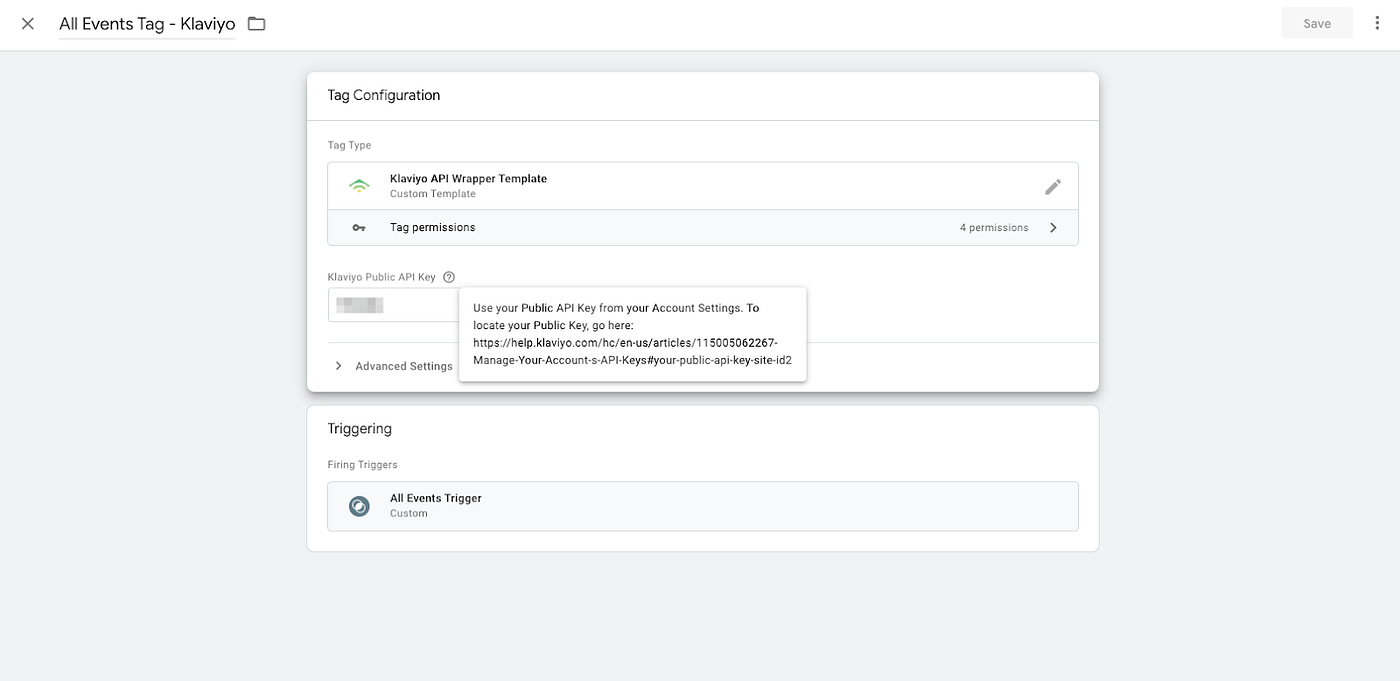Select the tag title All Events Tag - Klaviyo

click(146, 23)
